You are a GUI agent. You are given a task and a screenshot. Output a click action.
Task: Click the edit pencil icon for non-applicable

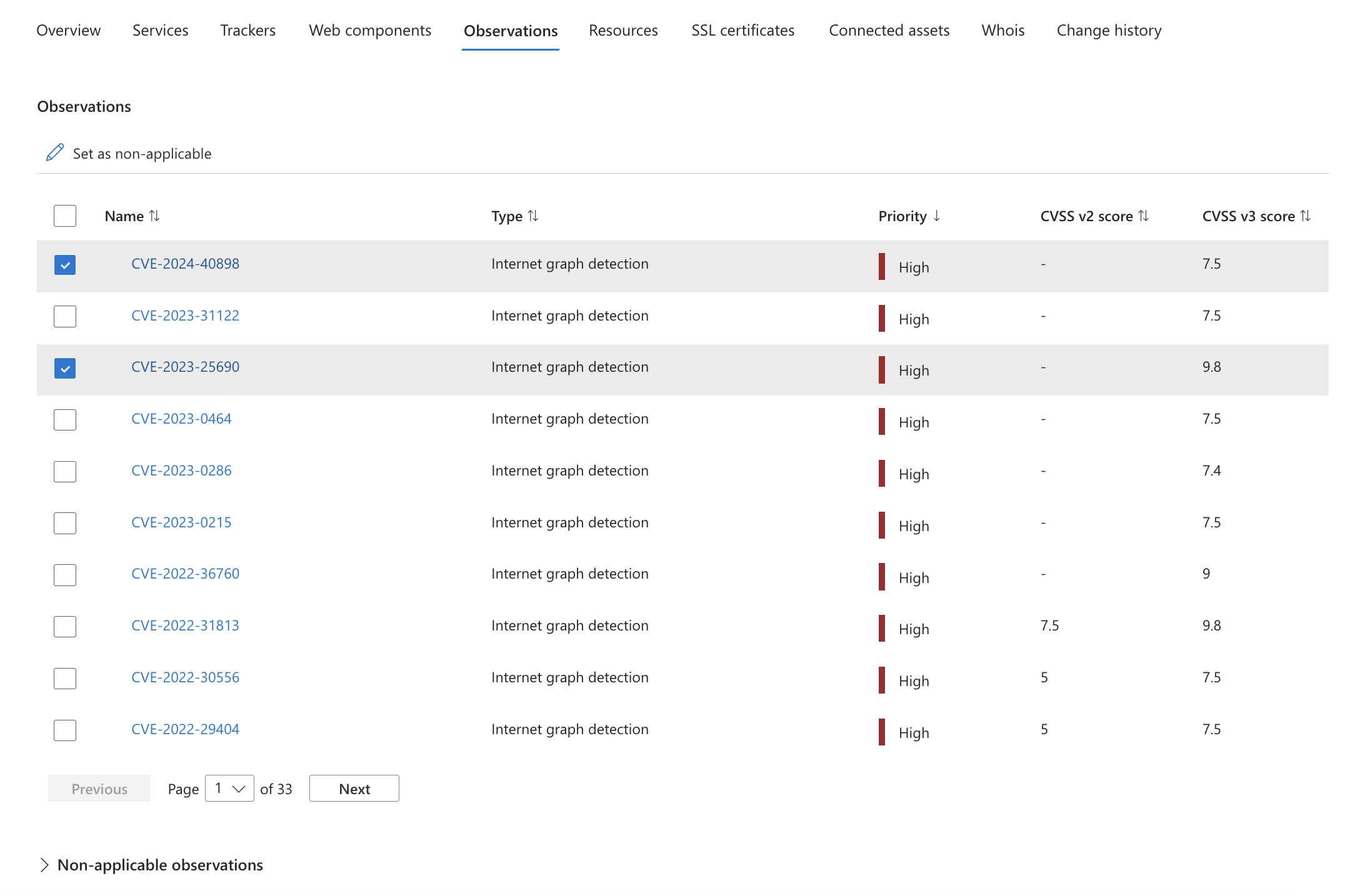[55, 153]
